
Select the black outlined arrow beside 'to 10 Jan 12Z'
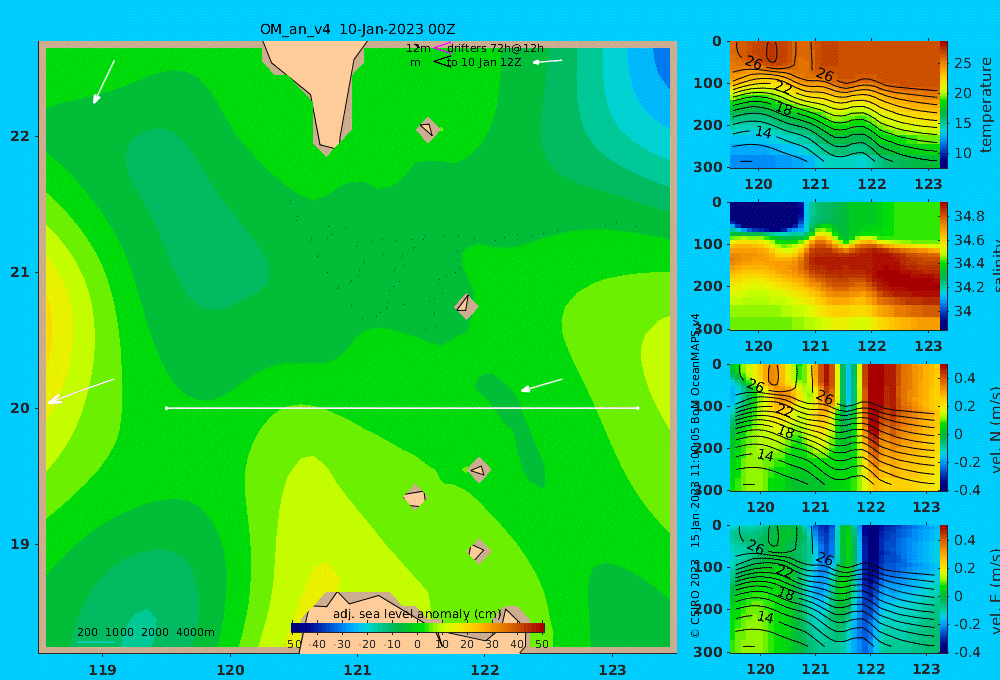[442, 61]
